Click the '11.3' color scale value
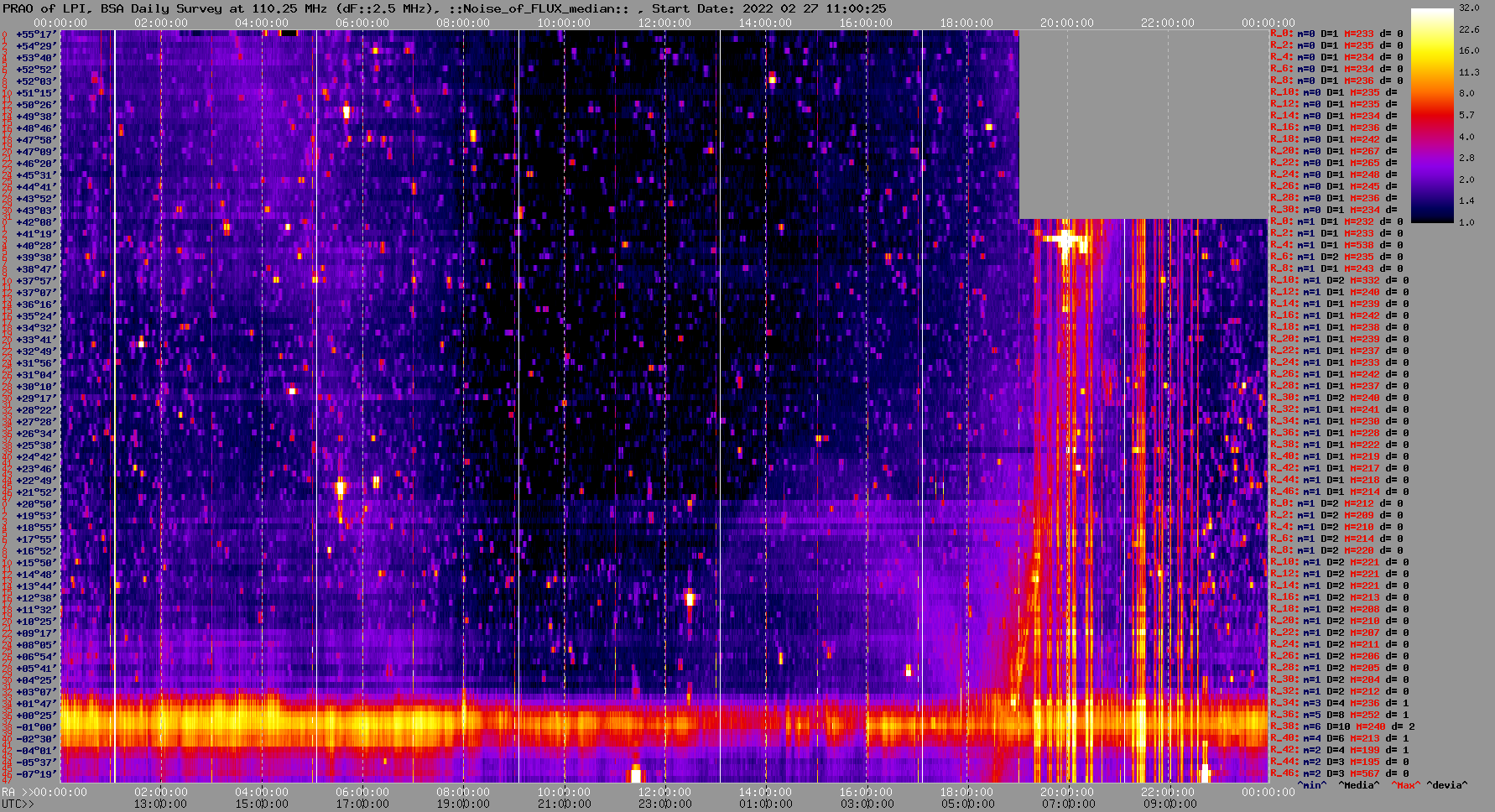1495x812 pixels. [x=1469, y=73]
